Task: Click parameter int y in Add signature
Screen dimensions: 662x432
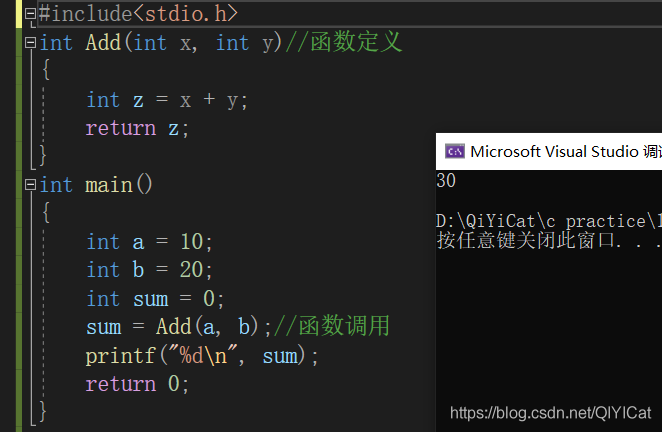Action: [x=245, y=43]
